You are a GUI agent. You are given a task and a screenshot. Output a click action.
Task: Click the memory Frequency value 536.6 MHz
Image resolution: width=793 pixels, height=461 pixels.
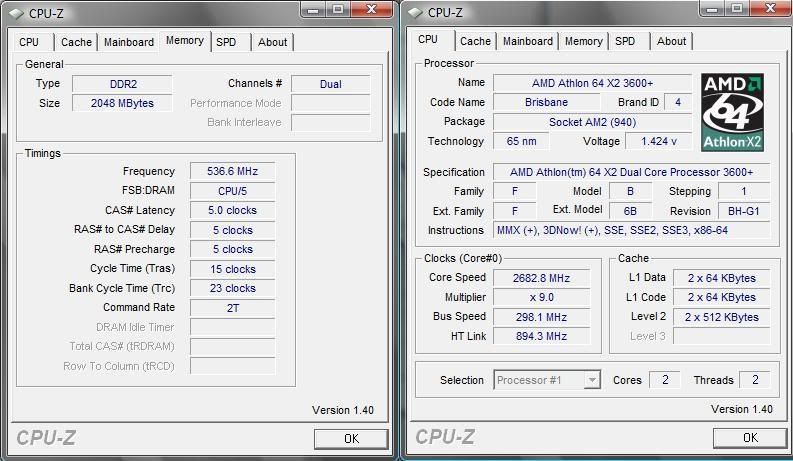pyautogui.click(x=233, y=171)
